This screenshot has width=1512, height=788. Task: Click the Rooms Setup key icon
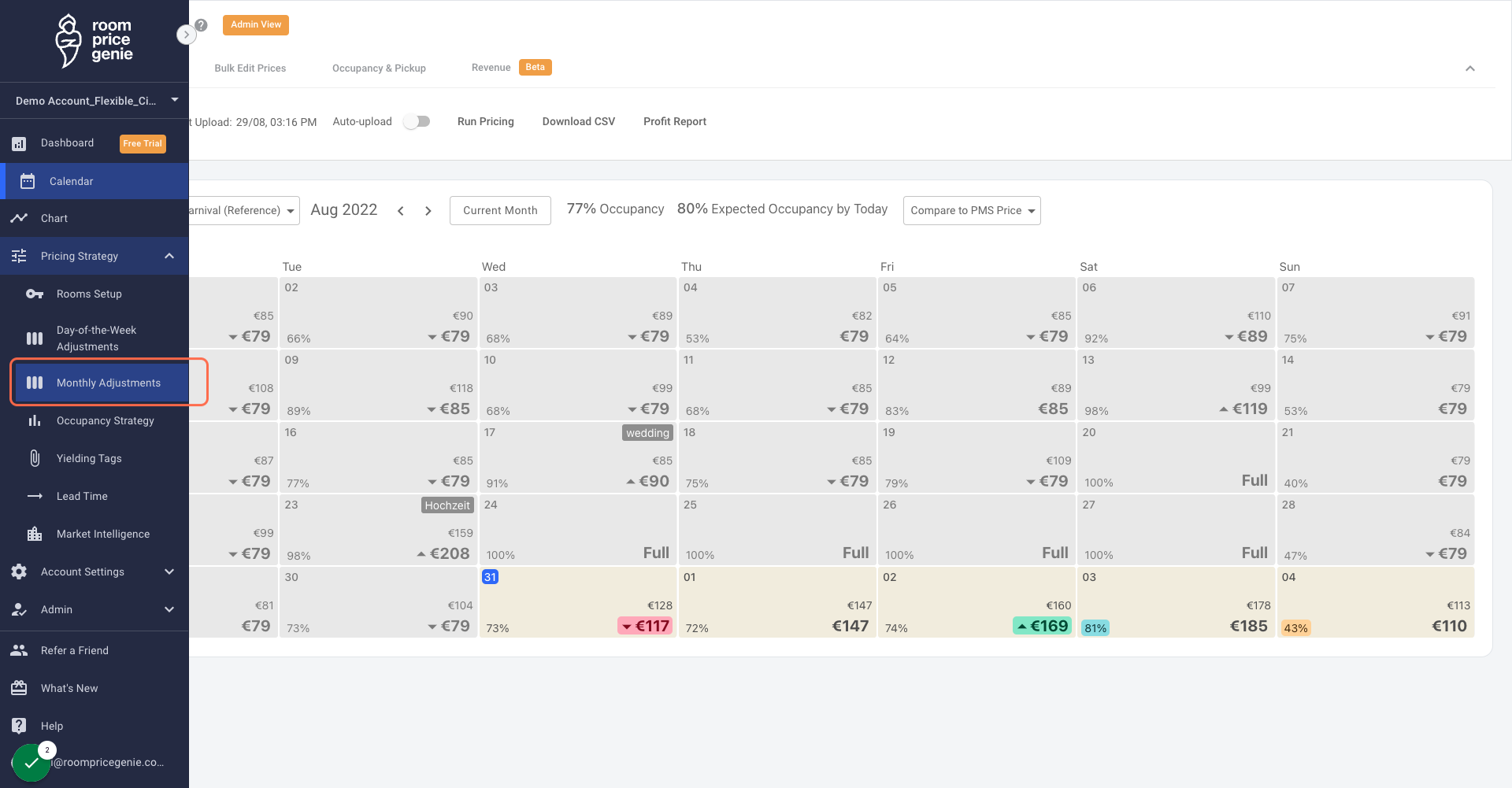coord(35,294)
